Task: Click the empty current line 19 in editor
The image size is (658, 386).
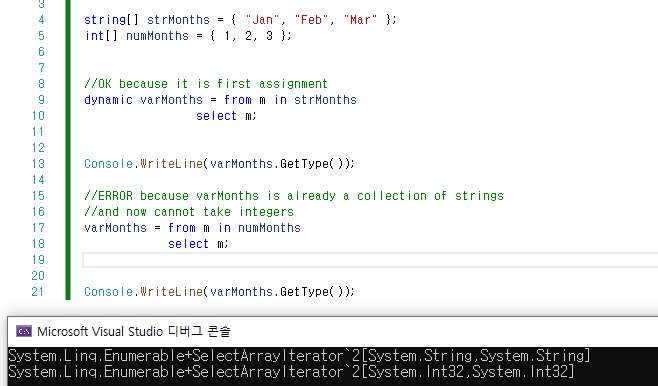Action: coord(370,260)
